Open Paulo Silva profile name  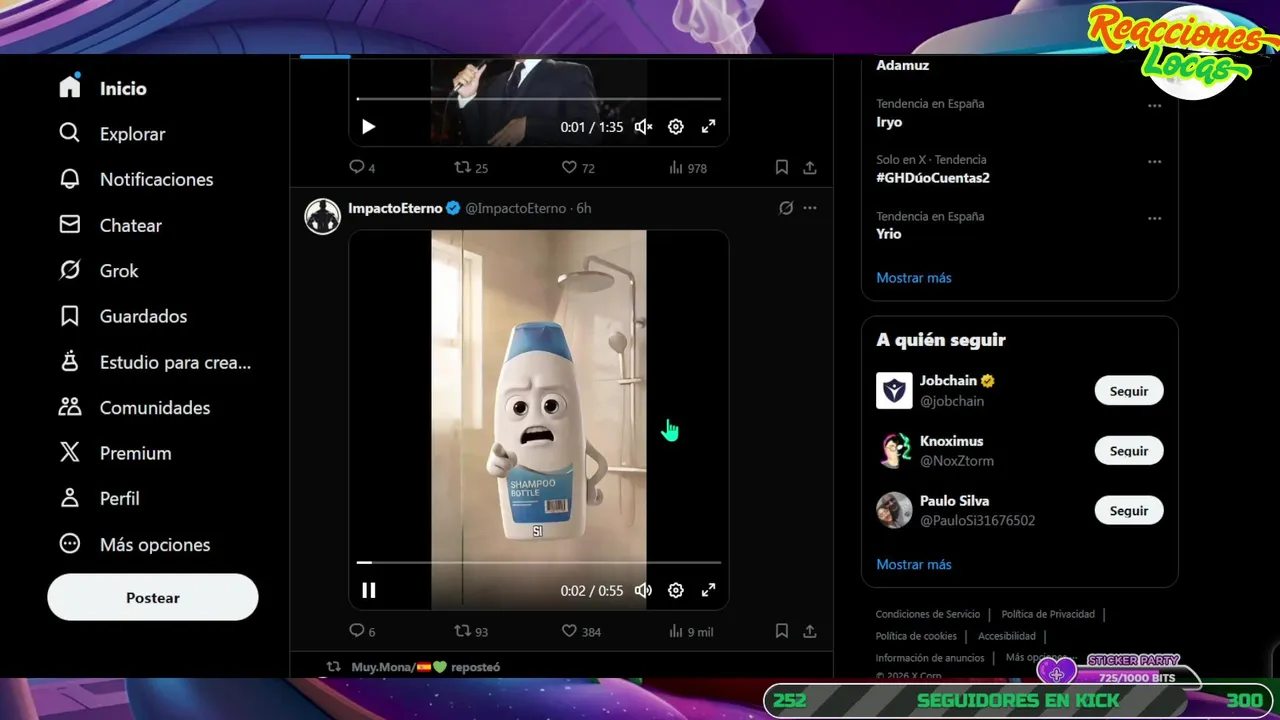[x=955, y=501]
